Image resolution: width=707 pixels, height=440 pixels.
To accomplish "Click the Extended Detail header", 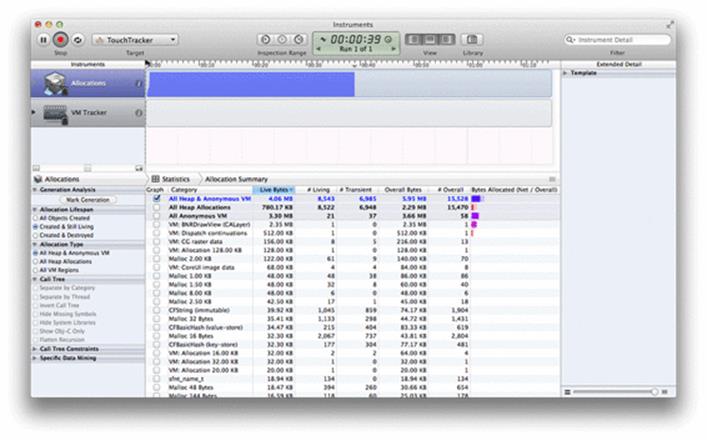I will [619, 64].
